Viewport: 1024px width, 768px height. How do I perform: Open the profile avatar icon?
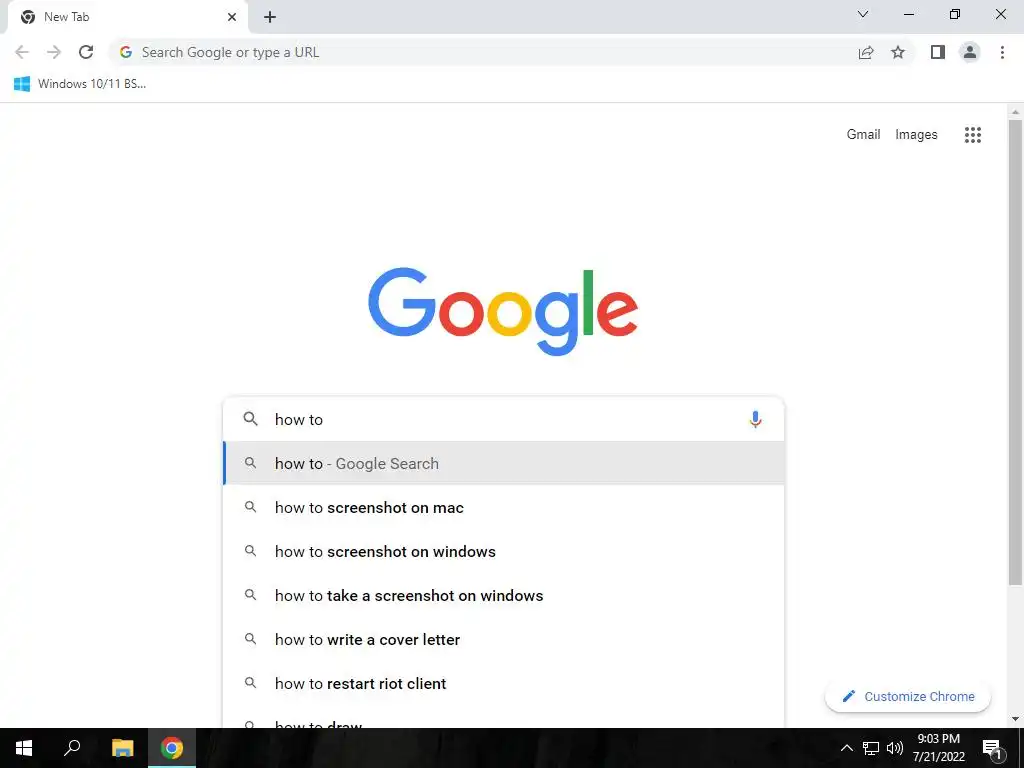pyautogui.click(x=970, y=52)
